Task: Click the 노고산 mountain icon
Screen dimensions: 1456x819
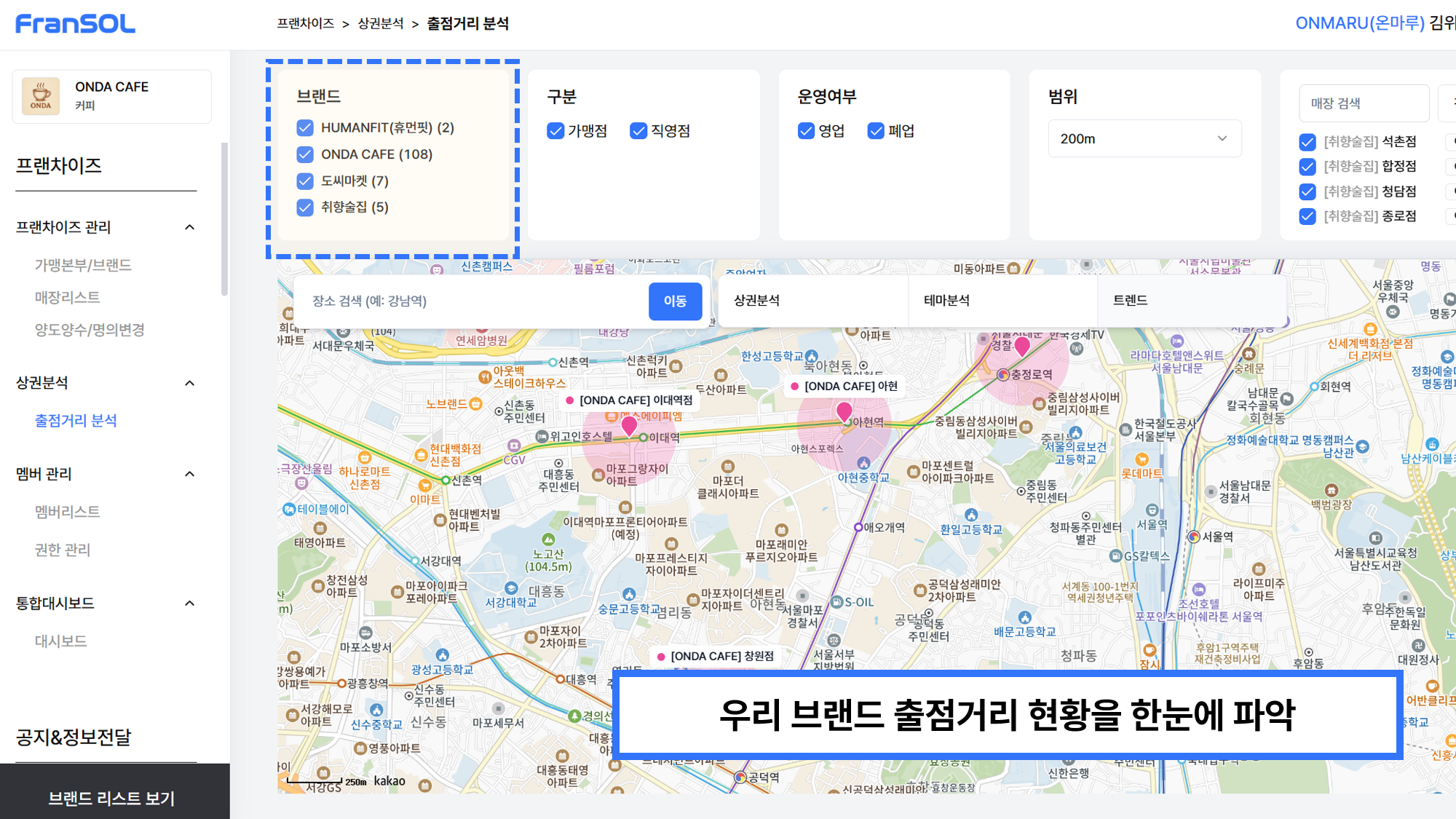Action: click(x=548, y=539)
